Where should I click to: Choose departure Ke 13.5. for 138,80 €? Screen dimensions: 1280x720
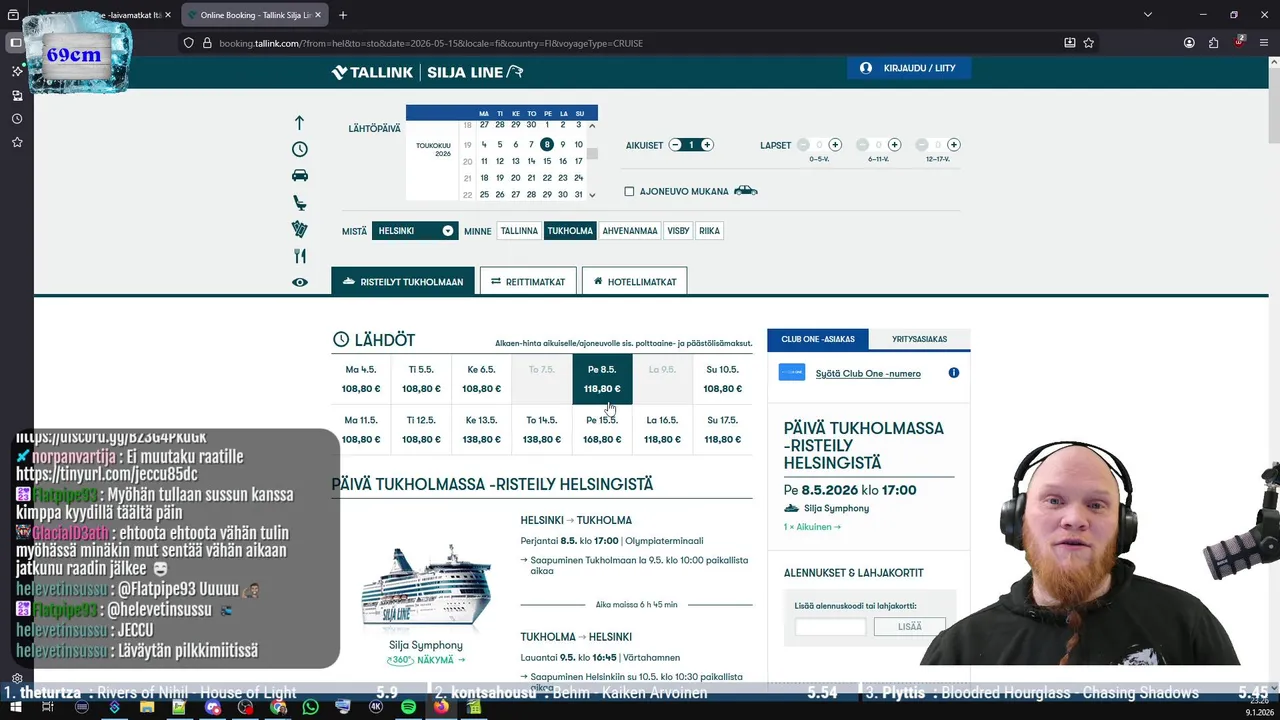(x=481, y=430)
